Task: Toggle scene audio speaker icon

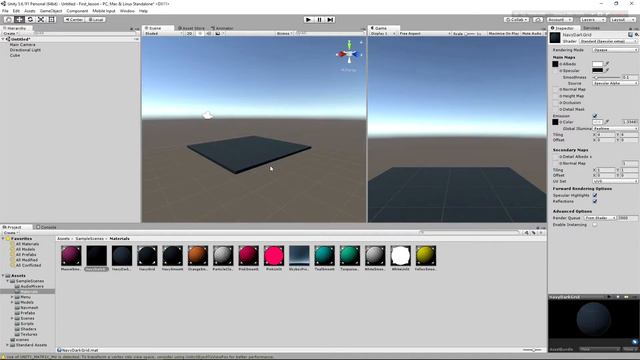Action: 209,33
